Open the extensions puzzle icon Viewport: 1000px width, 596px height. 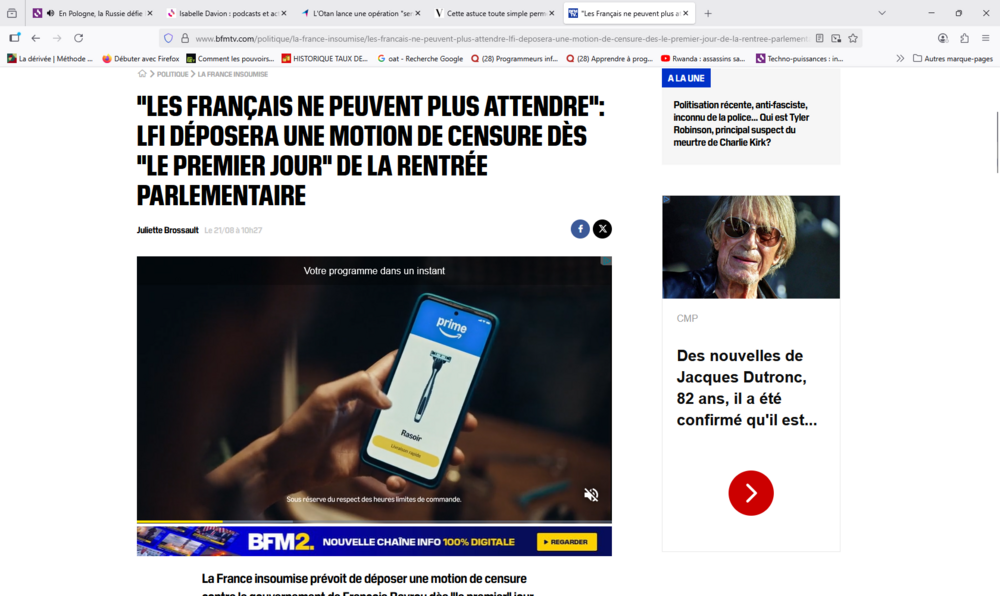point(964,38)
